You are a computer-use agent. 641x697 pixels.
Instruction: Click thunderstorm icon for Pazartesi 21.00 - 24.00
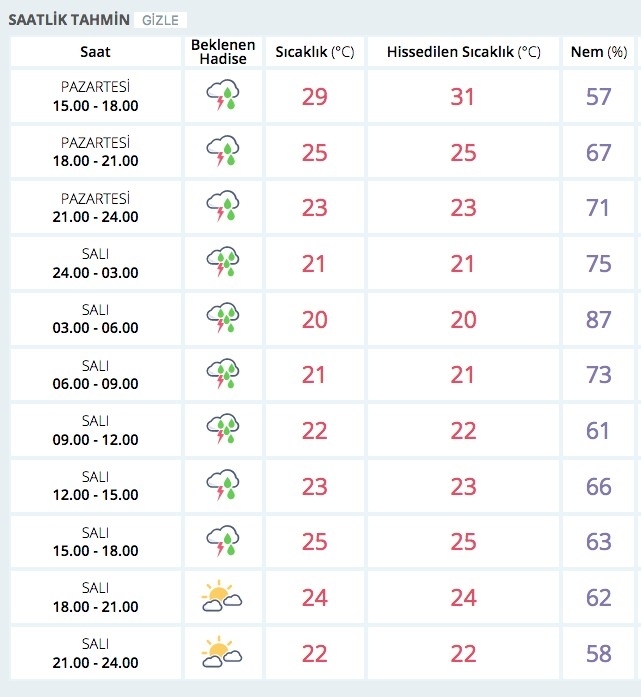pos(223,208)
